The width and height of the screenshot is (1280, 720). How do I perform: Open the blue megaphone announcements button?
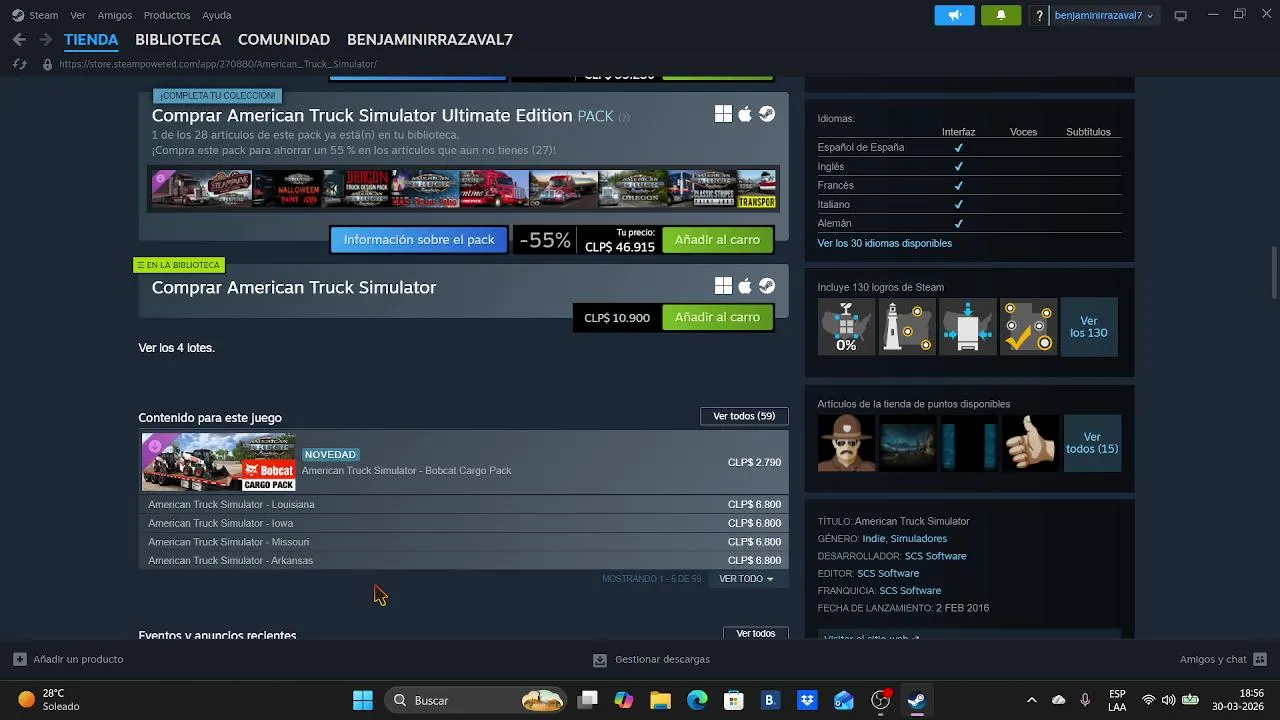954,15
